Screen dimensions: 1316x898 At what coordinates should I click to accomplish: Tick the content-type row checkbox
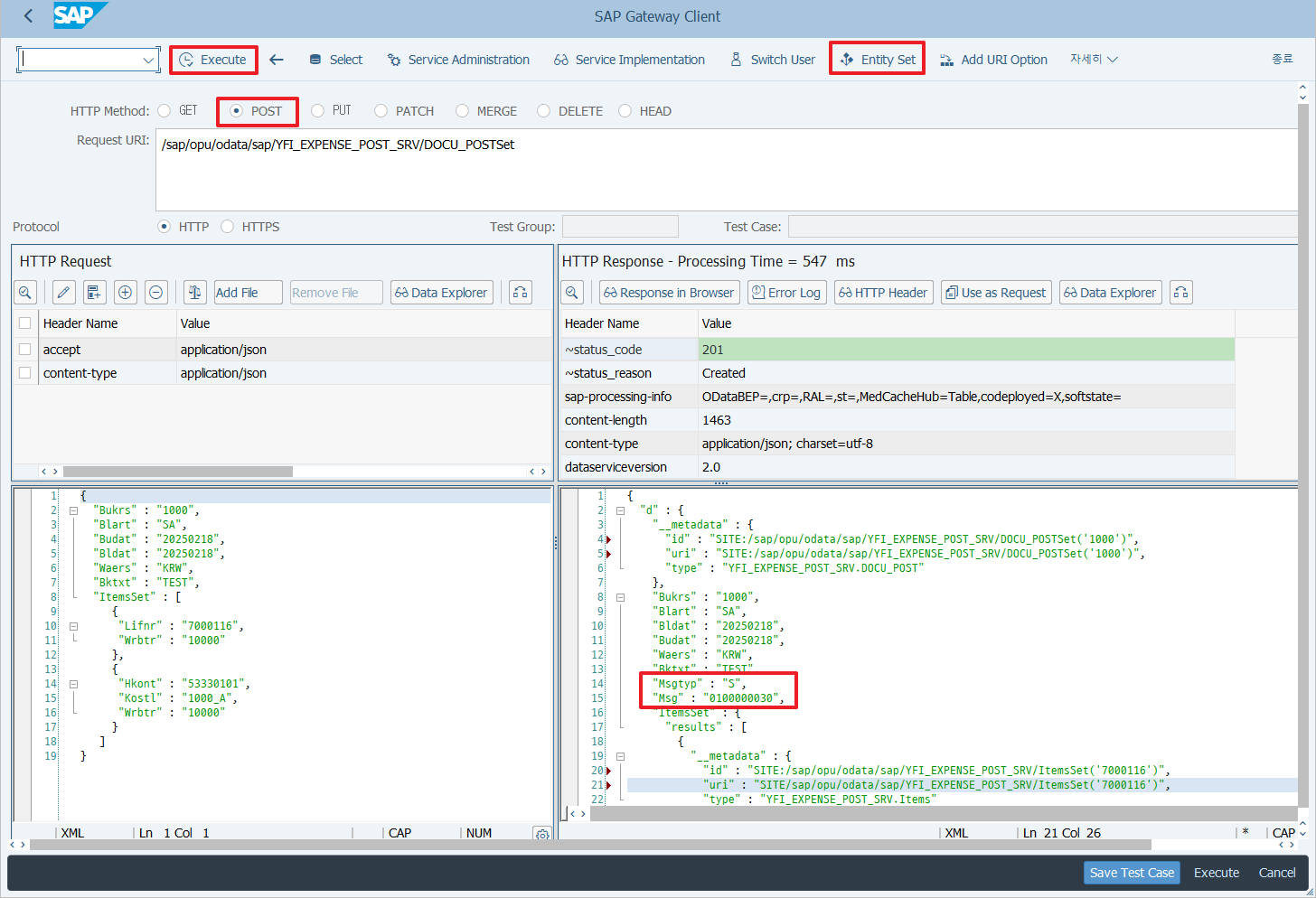[25, 373]
